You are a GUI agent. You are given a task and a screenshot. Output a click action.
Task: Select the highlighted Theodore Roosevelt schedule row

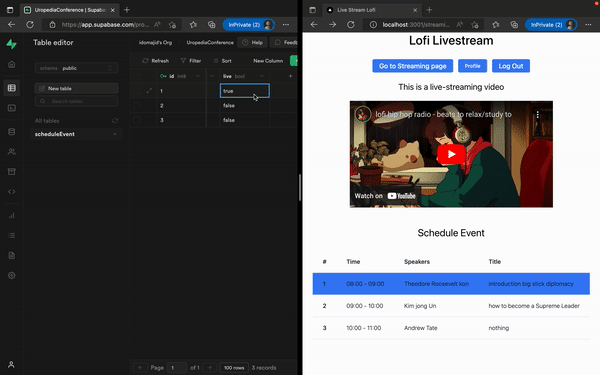tap(451, 284)
